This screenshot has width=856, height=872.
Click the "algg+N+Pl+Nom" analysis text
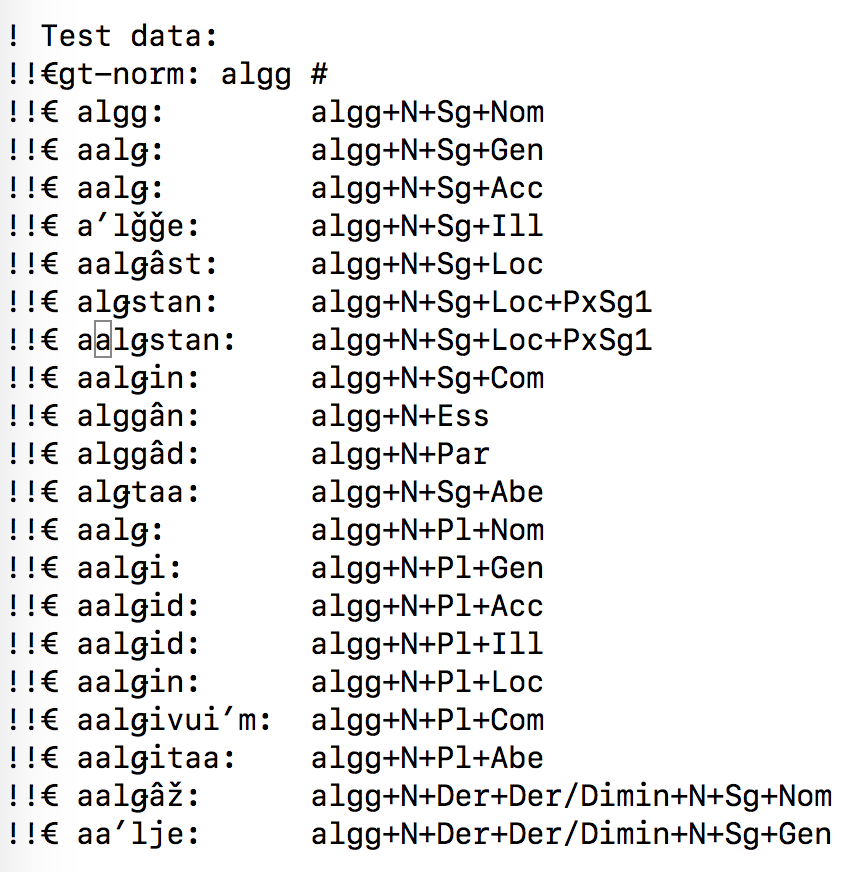coord(427,530)
